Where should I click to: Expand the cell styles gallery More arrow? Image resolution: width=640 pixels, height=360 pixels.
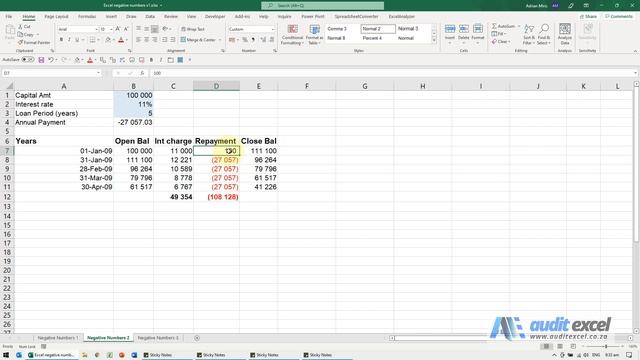coord(434,40)
